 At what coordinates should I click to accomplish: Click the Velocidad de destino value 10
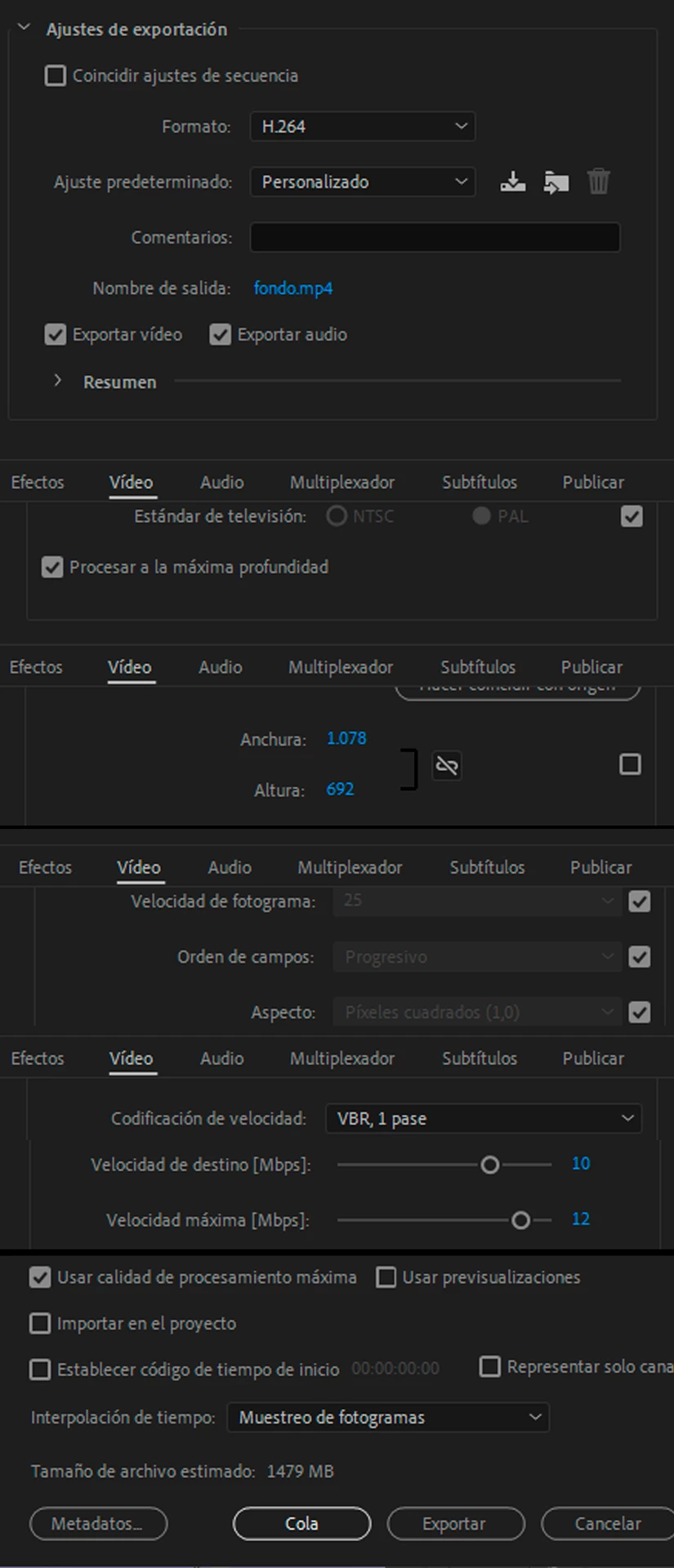pyautogui.click(x=581, y=1163)
